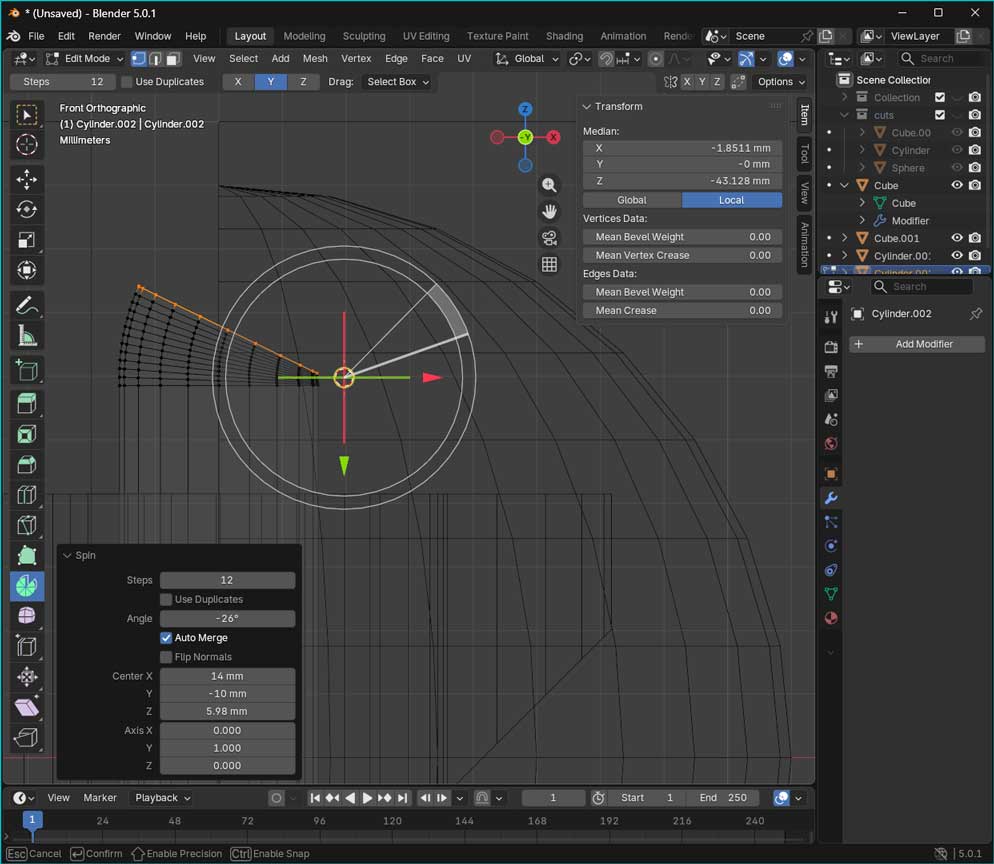994x864 pixels.
Task: Toggle camera view icon in viewport
Action: coord(549,238)
